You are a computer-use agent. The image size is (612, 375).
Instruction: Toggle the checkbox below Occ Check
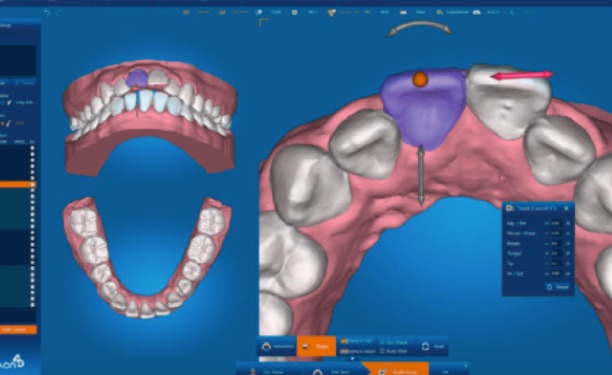click(x=382, y=351)
